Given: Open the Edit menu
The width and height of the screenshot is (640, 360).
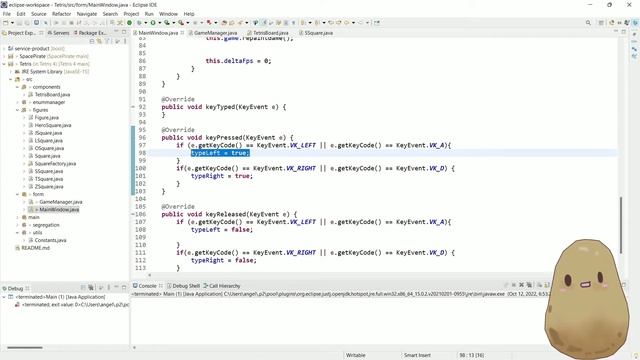Looking at the screenshot, I should [x=21, y=14].
